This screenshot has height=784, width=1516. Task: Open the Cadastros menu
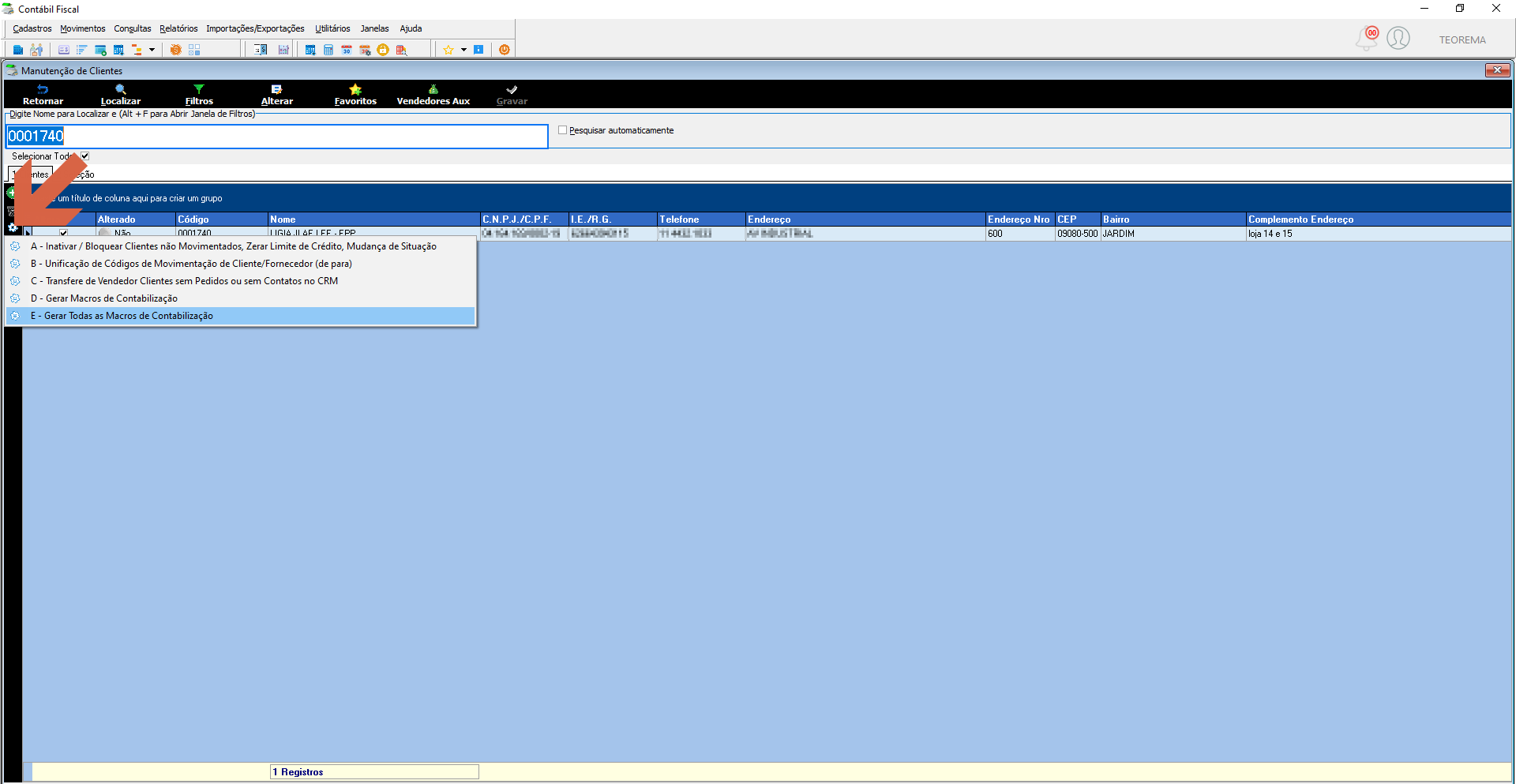pos(32,28)
